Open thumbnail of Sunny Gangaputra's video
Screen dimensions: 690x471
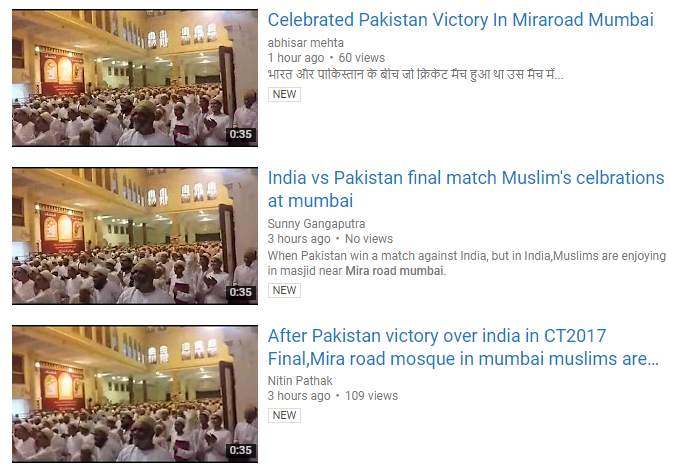135,236
